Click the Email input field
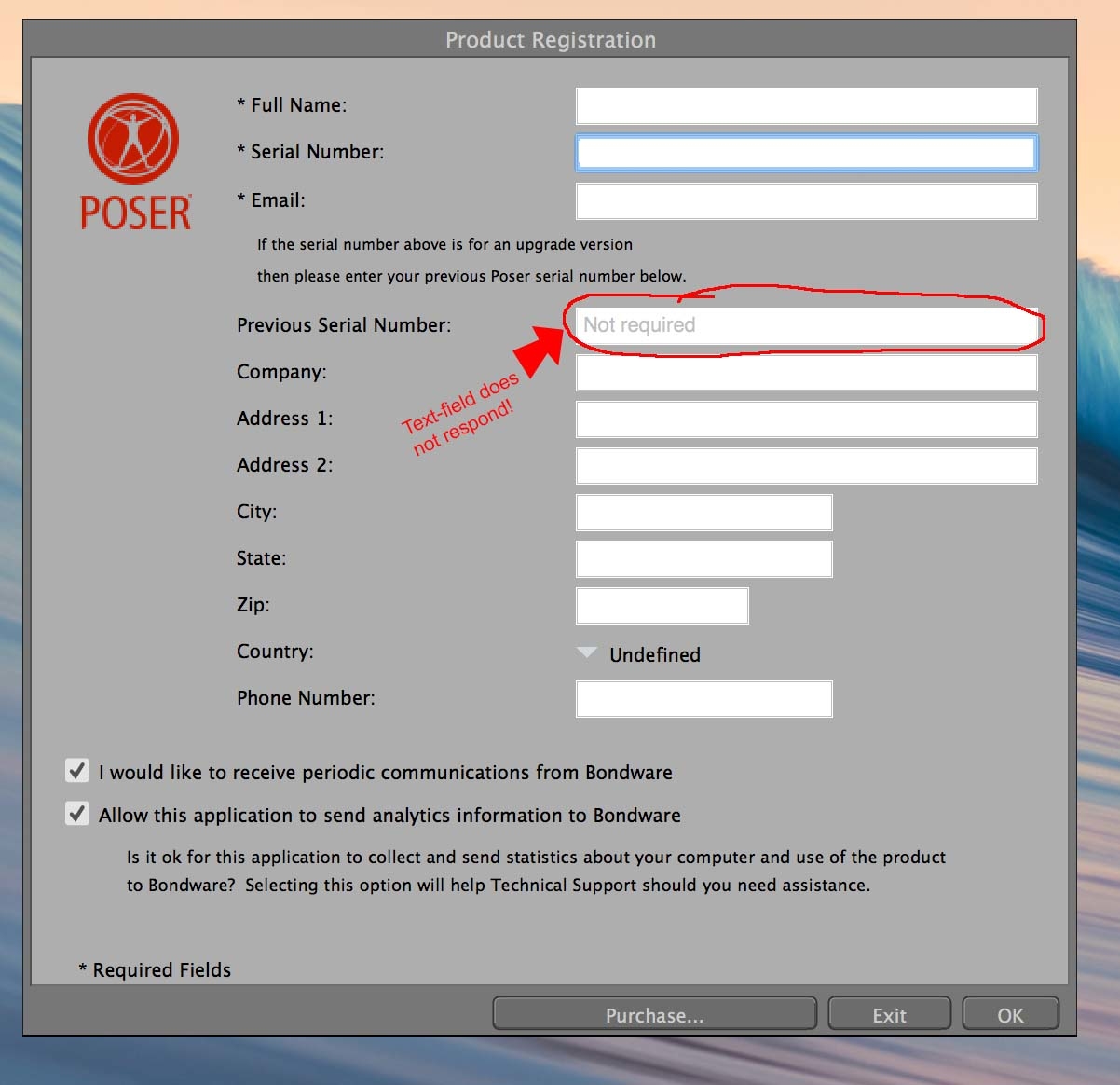 [x=806, y=201]
